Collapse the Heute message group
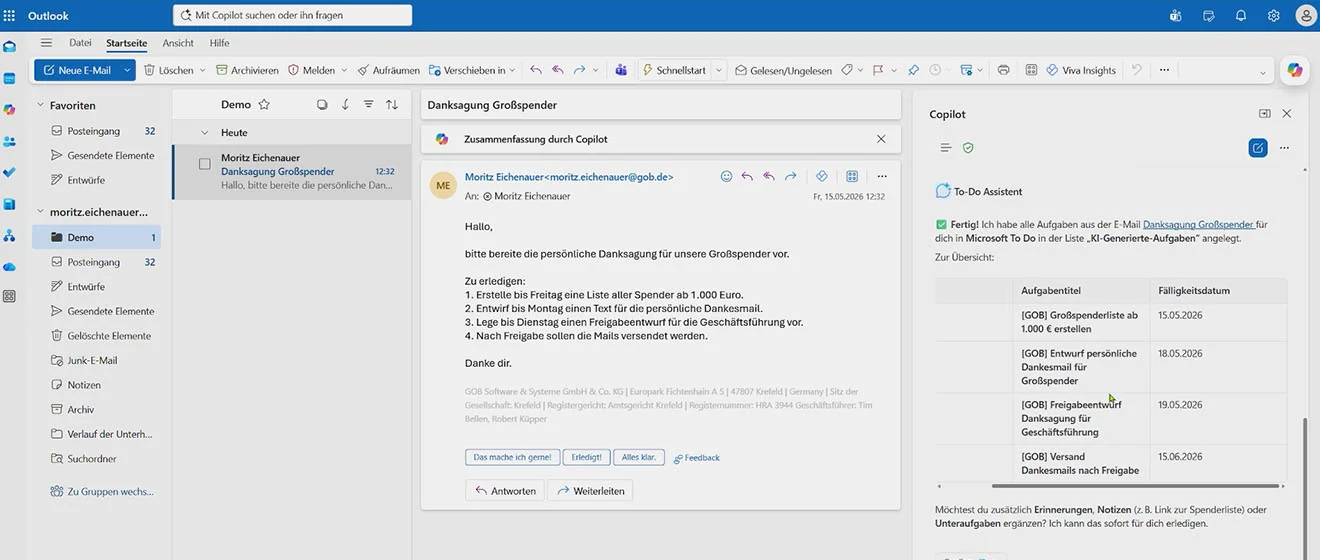Screen dimensions: 1320x560 tap(205, 132)
